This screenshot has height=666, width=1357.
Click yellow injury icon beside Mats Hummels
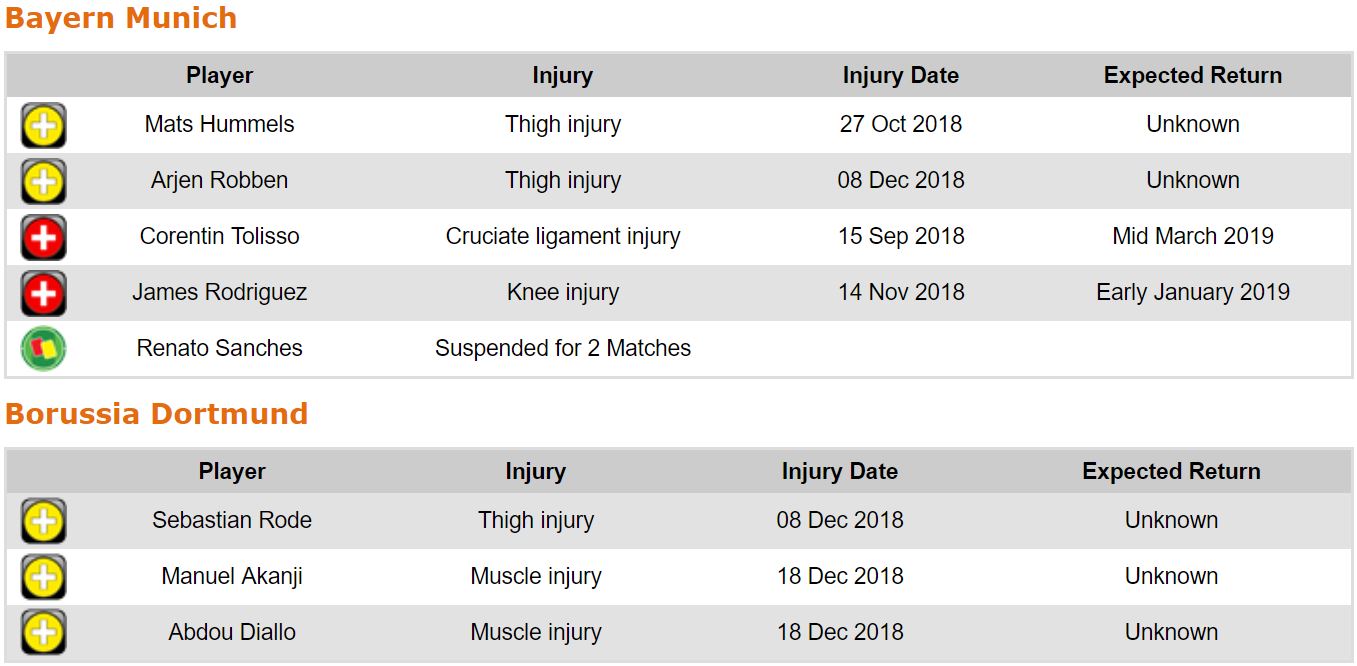tap(43, 126)
